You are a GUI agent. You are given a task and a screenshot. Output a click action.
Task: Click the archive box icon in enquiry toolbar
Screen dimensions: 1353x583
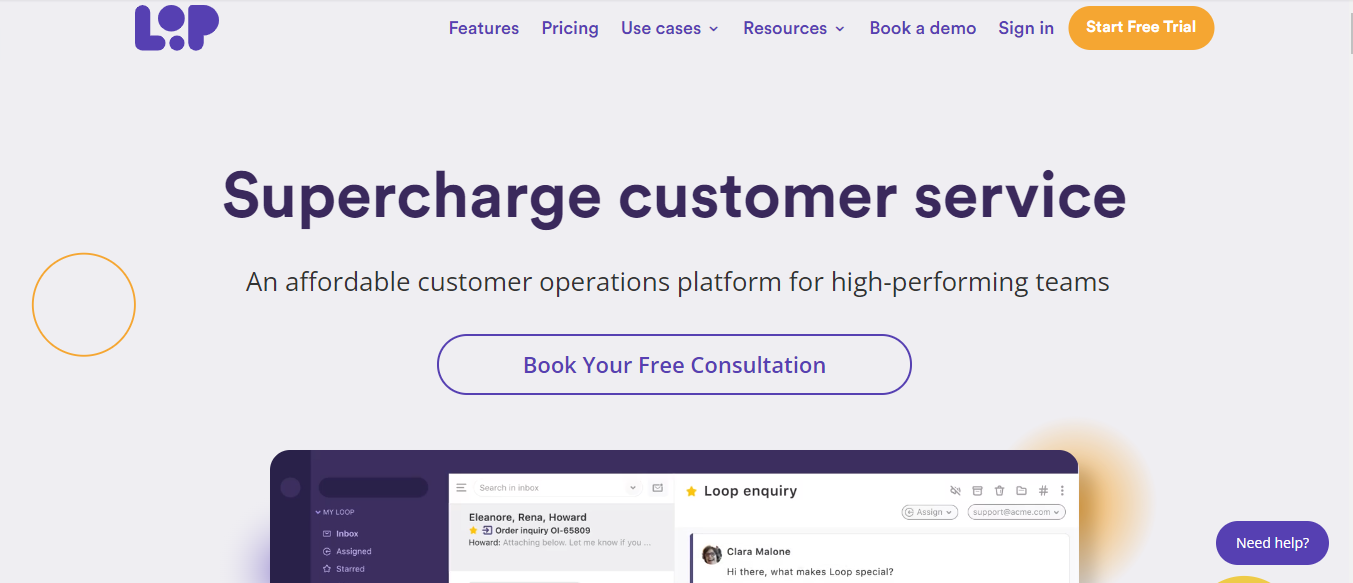click(977, 491)
